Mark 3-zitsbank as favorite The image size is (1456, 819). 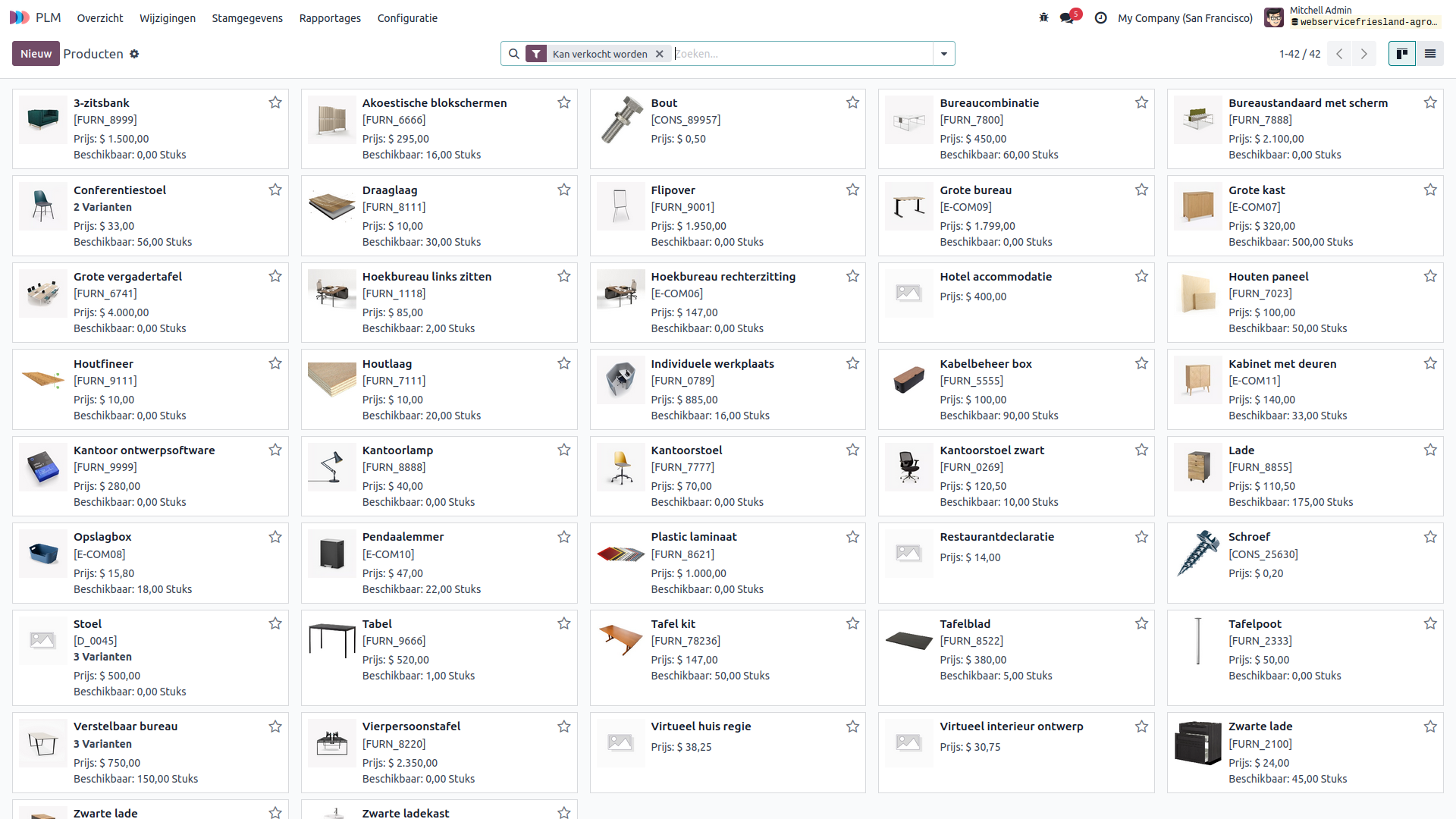(275, 102)
